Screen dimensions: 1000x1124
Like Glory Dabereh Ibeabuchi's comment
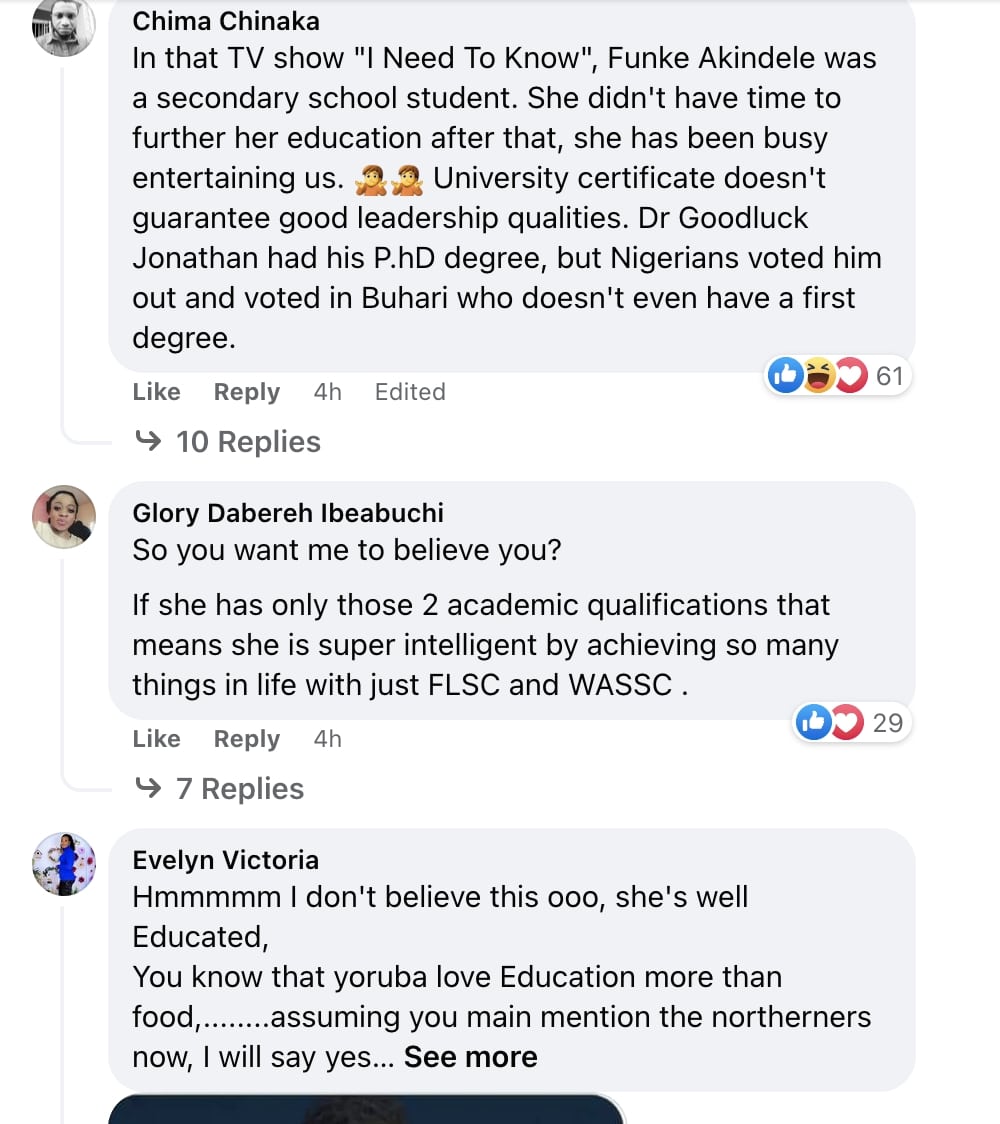coord(156,739)
